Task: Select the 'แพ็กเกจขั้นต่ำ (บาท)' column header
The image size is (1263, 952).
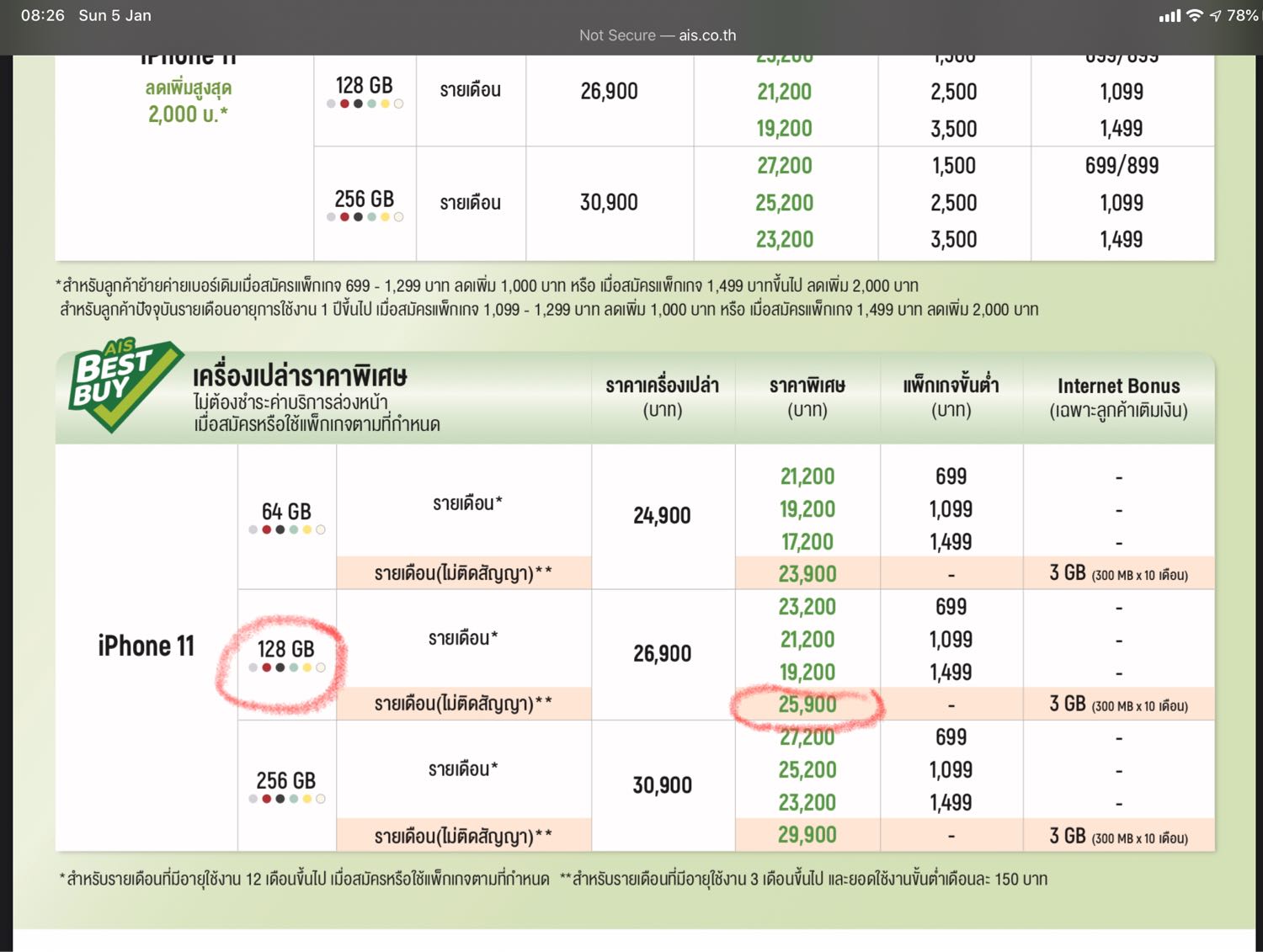Action: [x=951, y=397]
